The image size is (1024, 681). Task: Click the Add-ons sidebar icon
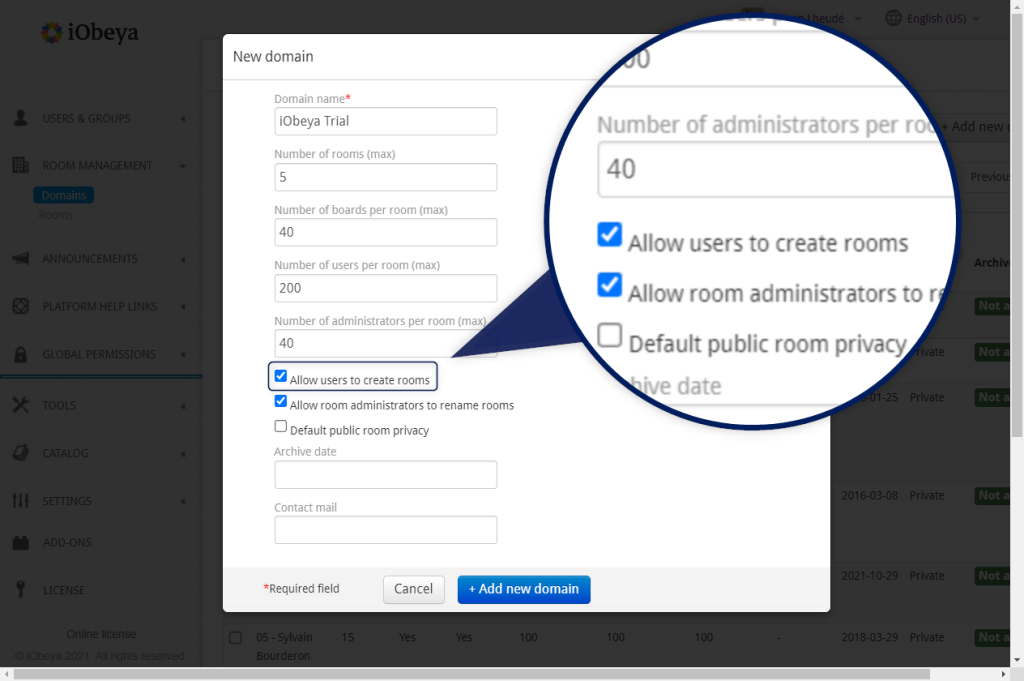(22, 542)
